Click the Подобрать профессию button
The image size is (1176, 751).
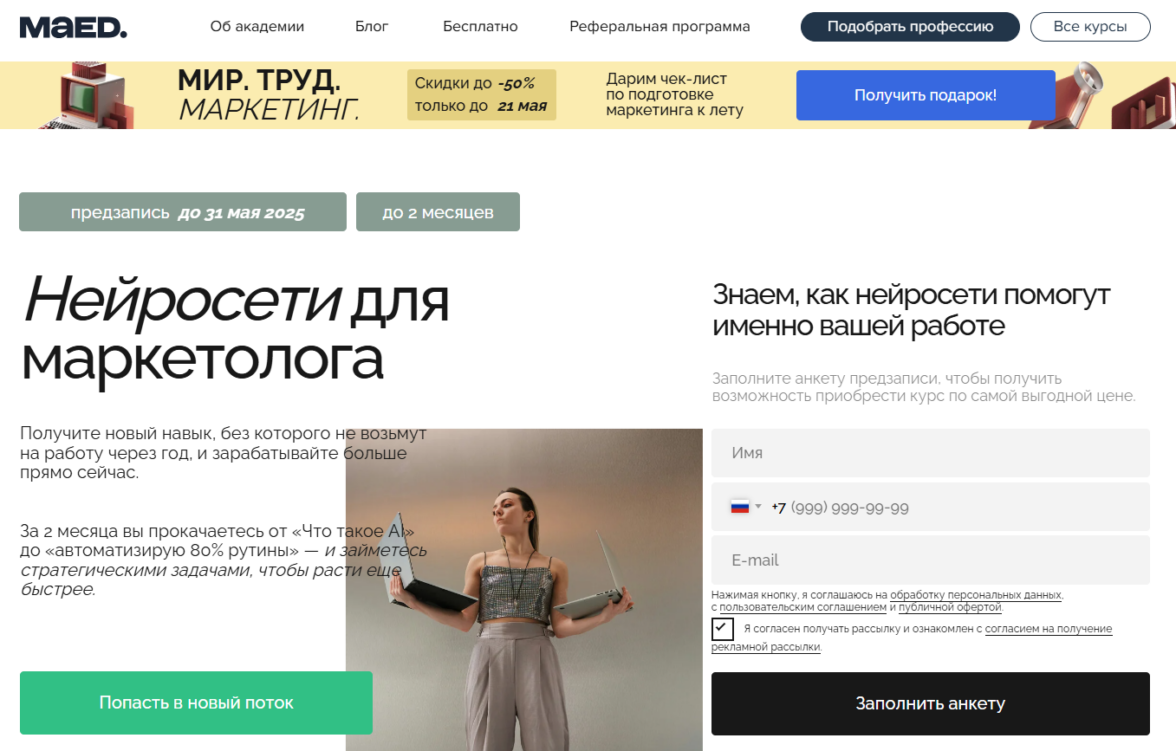(910, 26)
